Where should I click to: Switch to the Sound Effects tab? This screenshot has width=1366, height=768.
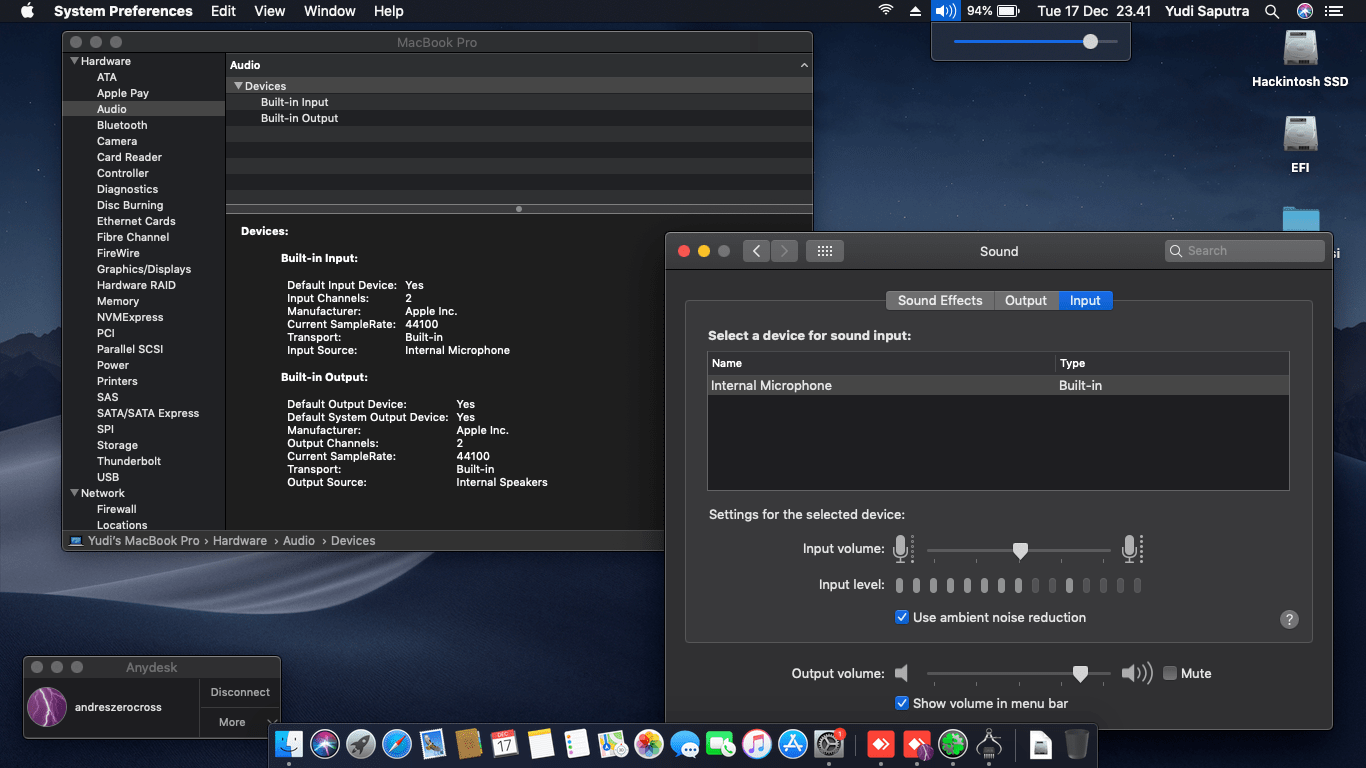[x=939, y=300]
